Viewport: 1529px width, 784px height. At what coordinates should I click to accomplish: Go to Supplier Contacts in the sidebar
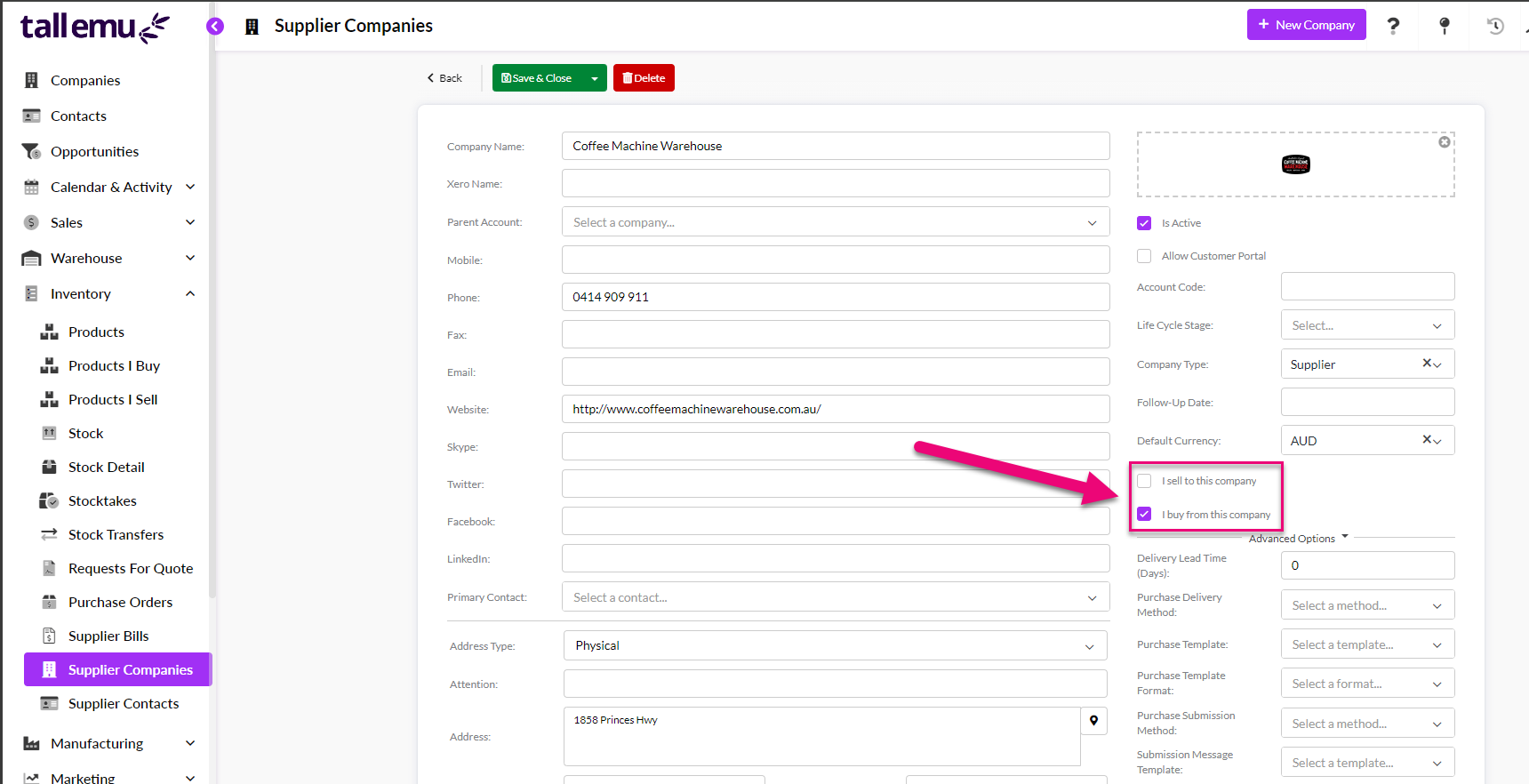[124, 703]
